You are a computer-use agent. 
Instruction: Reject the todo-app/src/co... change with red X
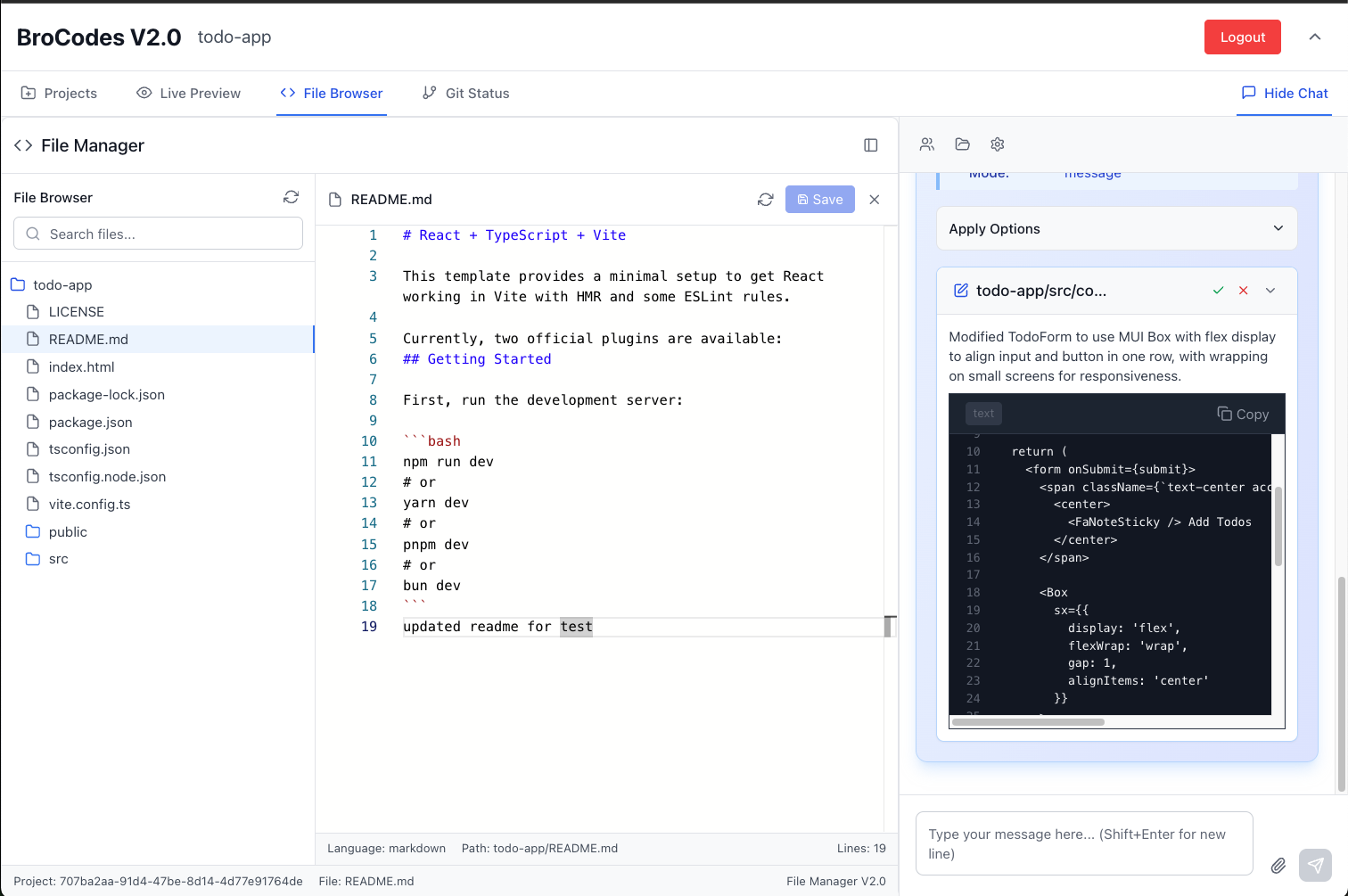click(x=1244, y=291)
